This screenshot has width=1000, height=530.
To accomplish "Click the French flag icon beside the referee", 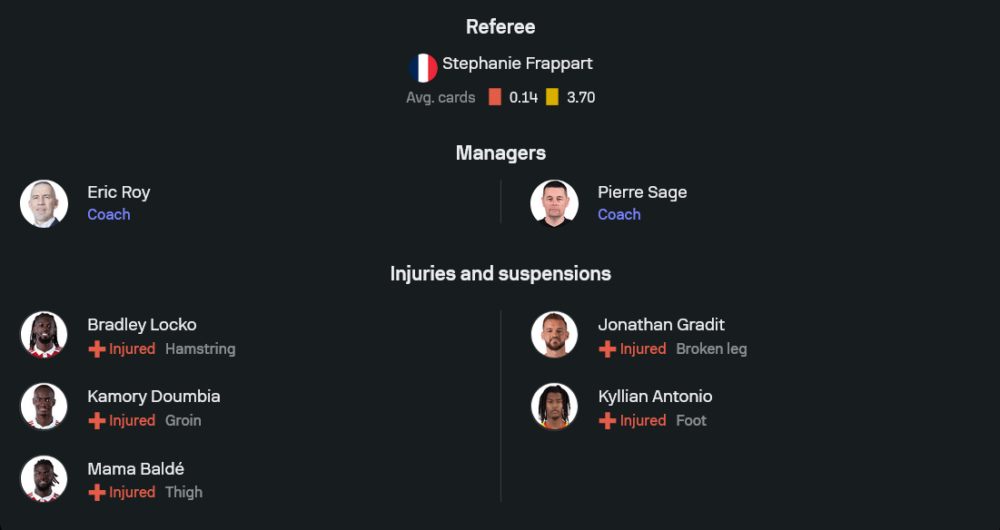I will tap(423, 68).
